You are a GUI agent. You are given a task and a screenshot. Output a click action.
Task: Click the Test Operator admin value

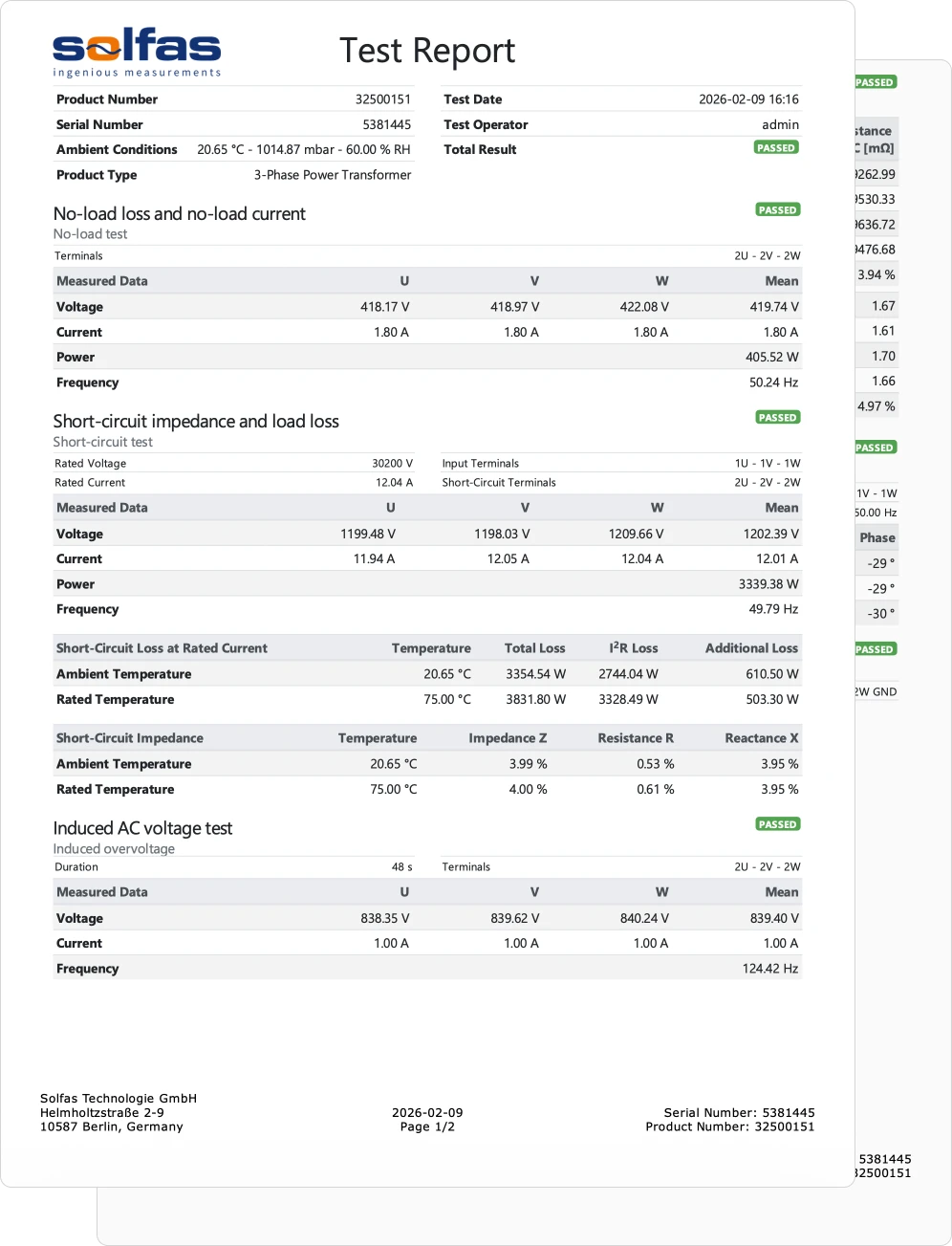(x=780, y=124)
